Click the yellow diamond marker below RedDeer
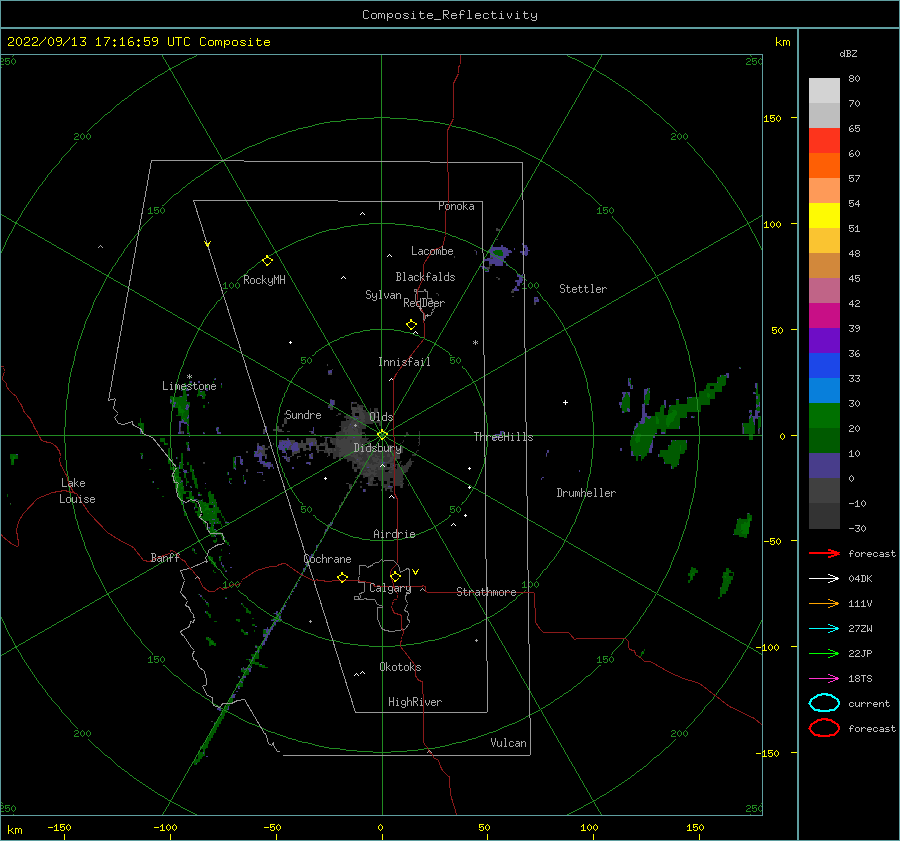The height and width of the screenshot is (841, 900). [x=411, y=325]
